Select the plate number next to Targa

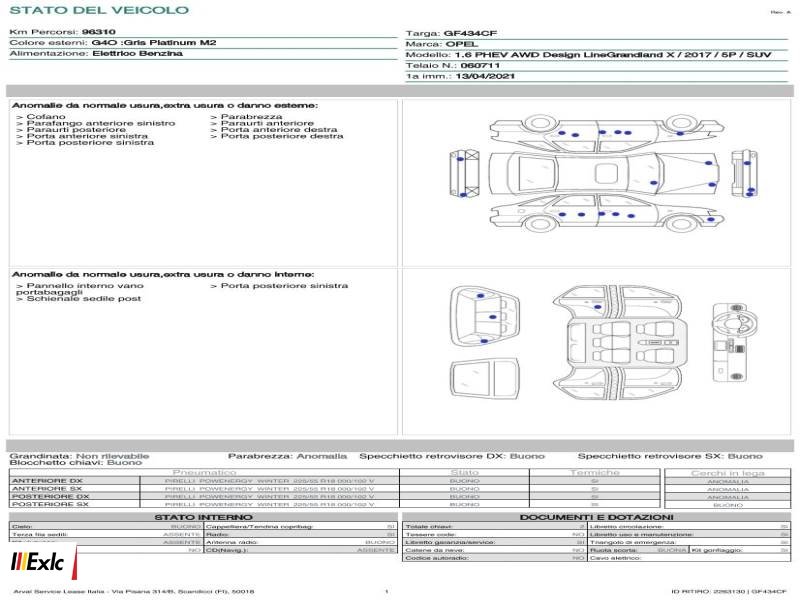pos(470,33)
